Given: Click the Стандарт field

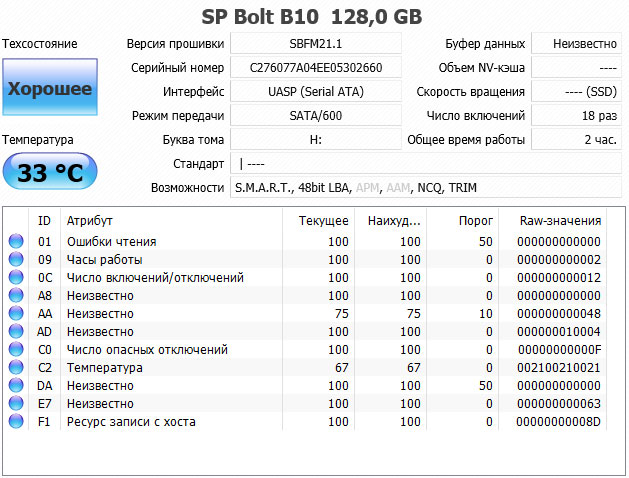Looking at the screenshot, I should click(426, 164).
